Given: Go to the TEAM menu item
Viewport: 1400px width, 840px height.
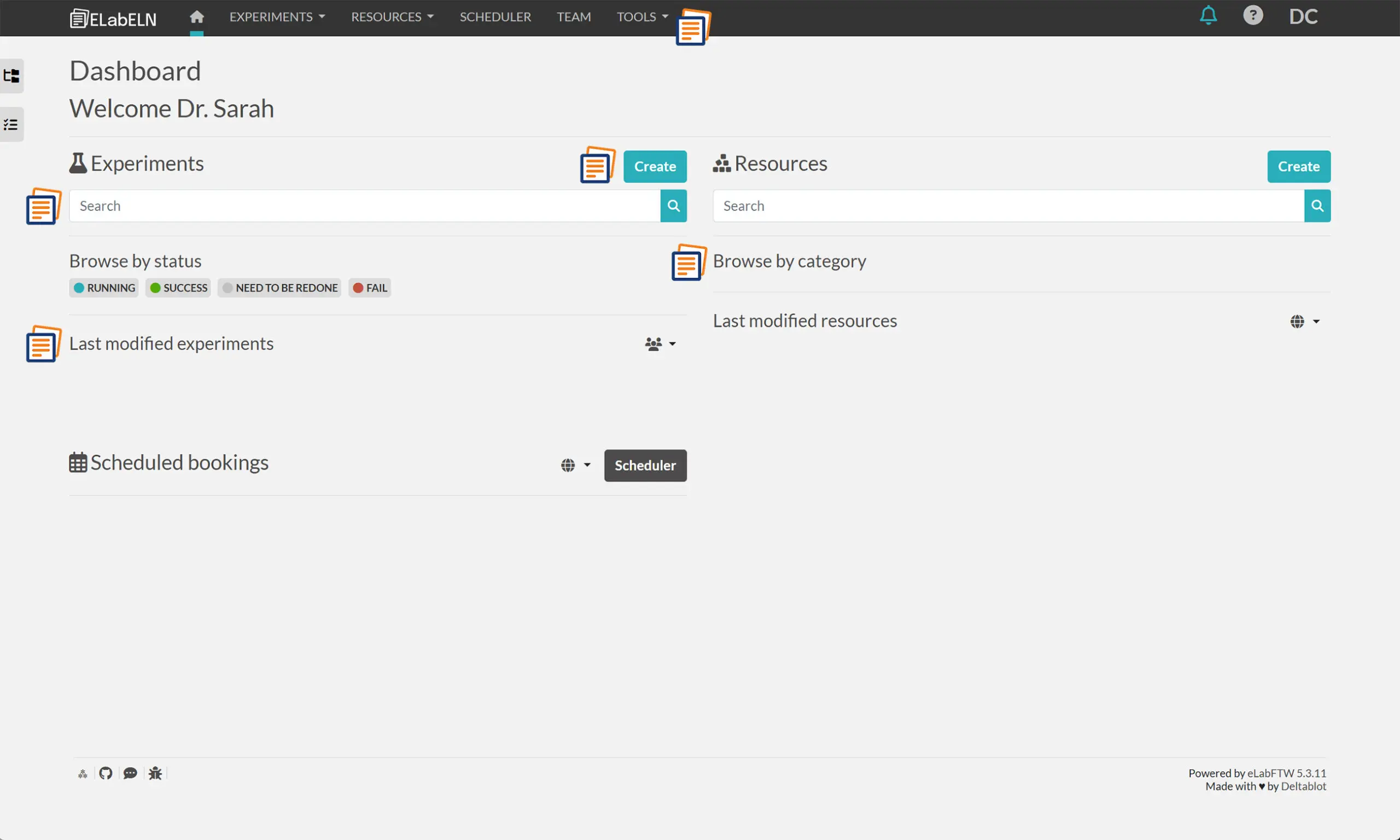Looking at the screenshot, I should pyautogui.click(x=574, y=16).
